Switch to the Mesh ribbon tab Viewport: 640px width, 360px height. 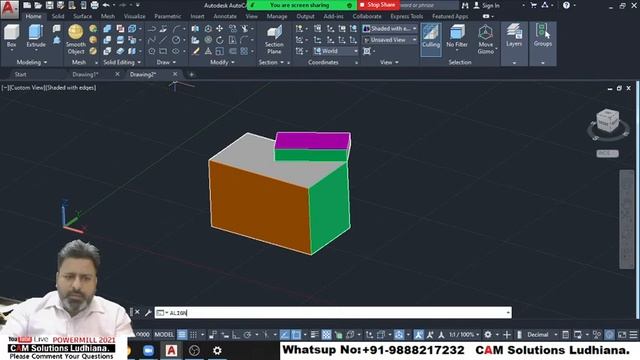point(108,16)
